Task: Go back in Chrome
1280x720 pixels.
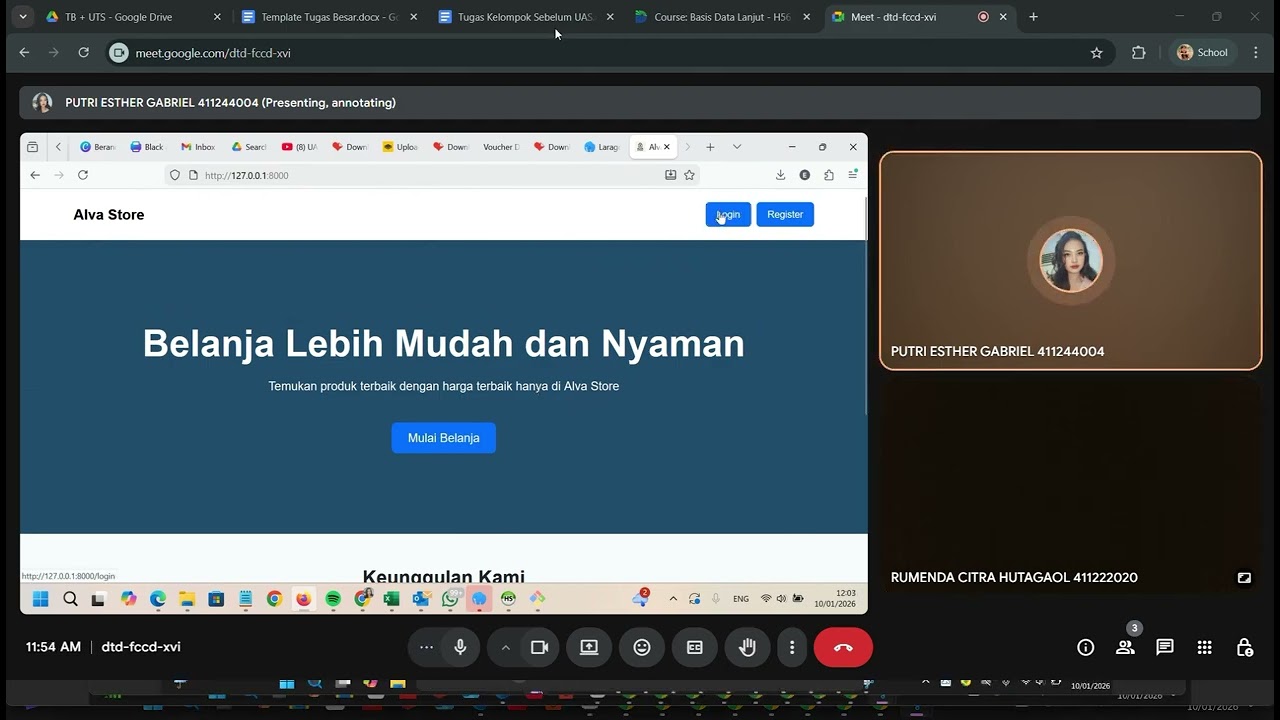Action: pos(25,53)
